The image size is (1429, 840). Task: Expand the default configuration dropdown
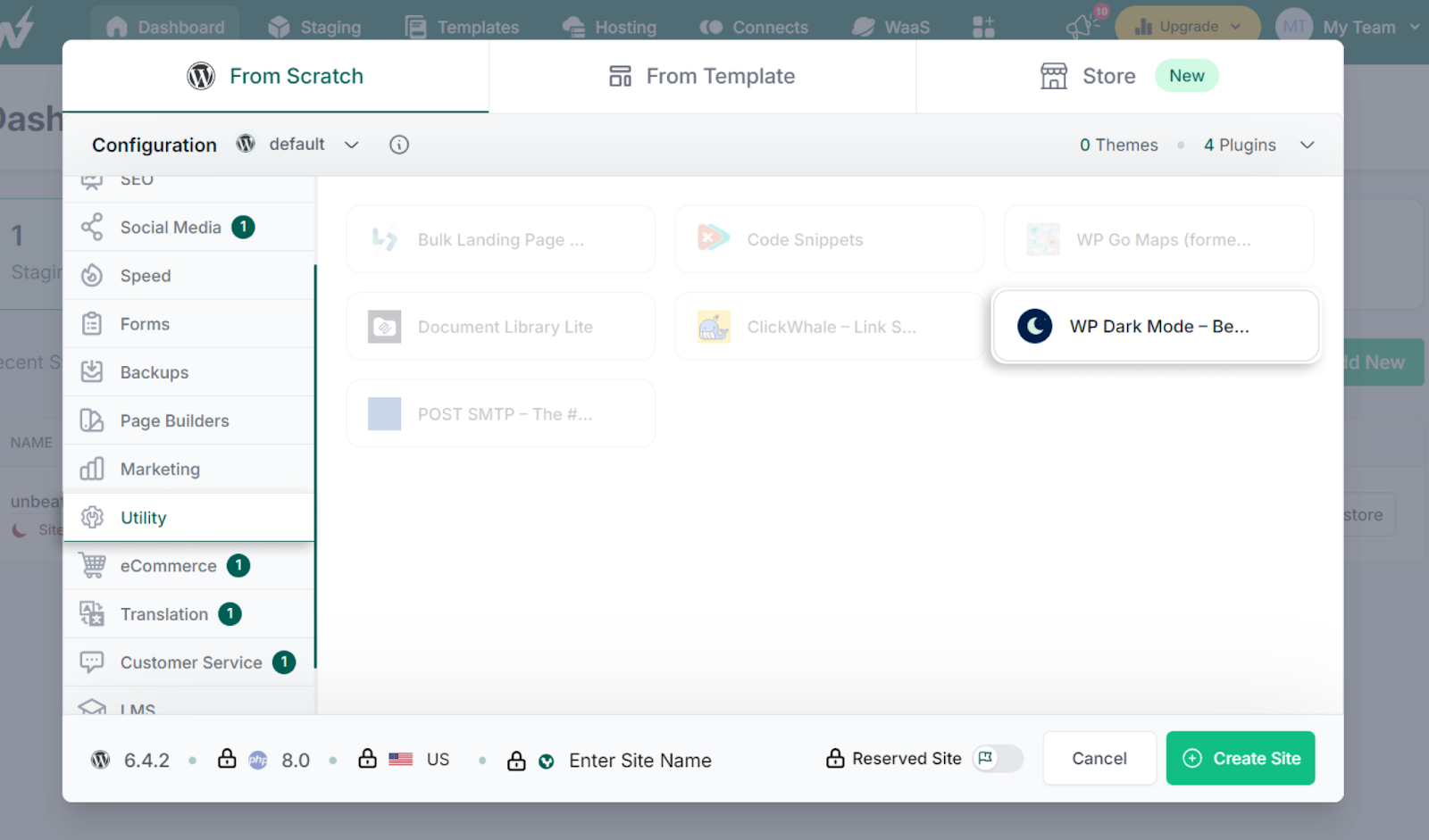[297, 145]
